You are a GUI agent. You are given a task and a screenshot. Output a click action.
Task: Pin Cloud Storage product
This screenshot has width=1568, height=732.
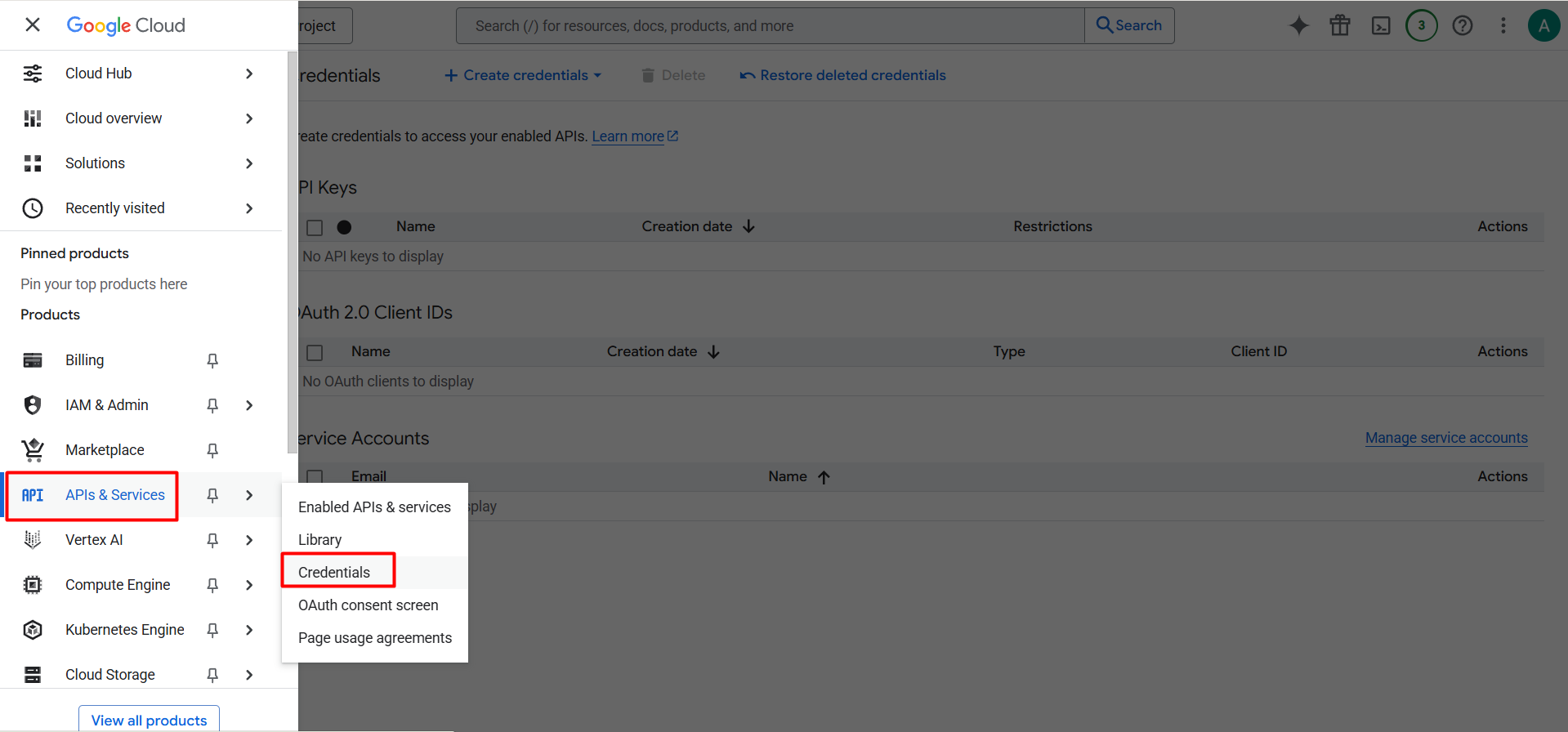[212, 675]
